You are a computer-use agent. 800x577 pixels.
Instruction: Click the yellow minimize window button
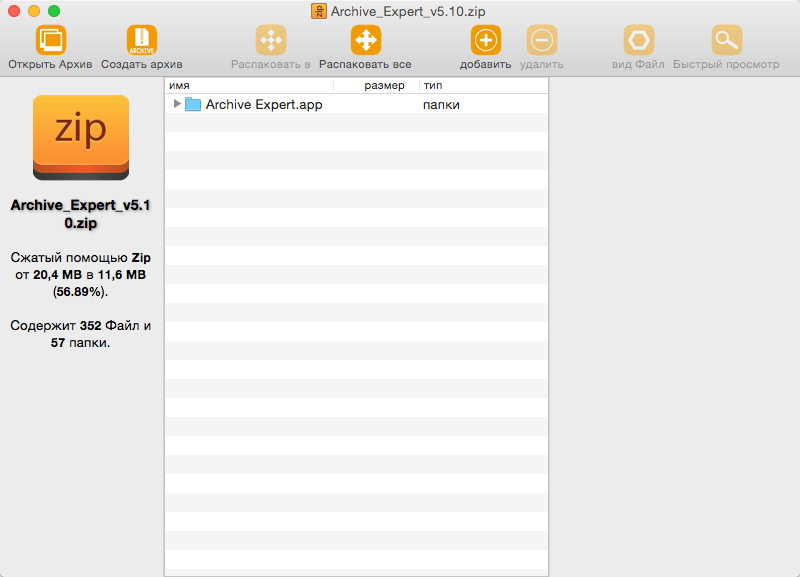[x=34, y=11]
